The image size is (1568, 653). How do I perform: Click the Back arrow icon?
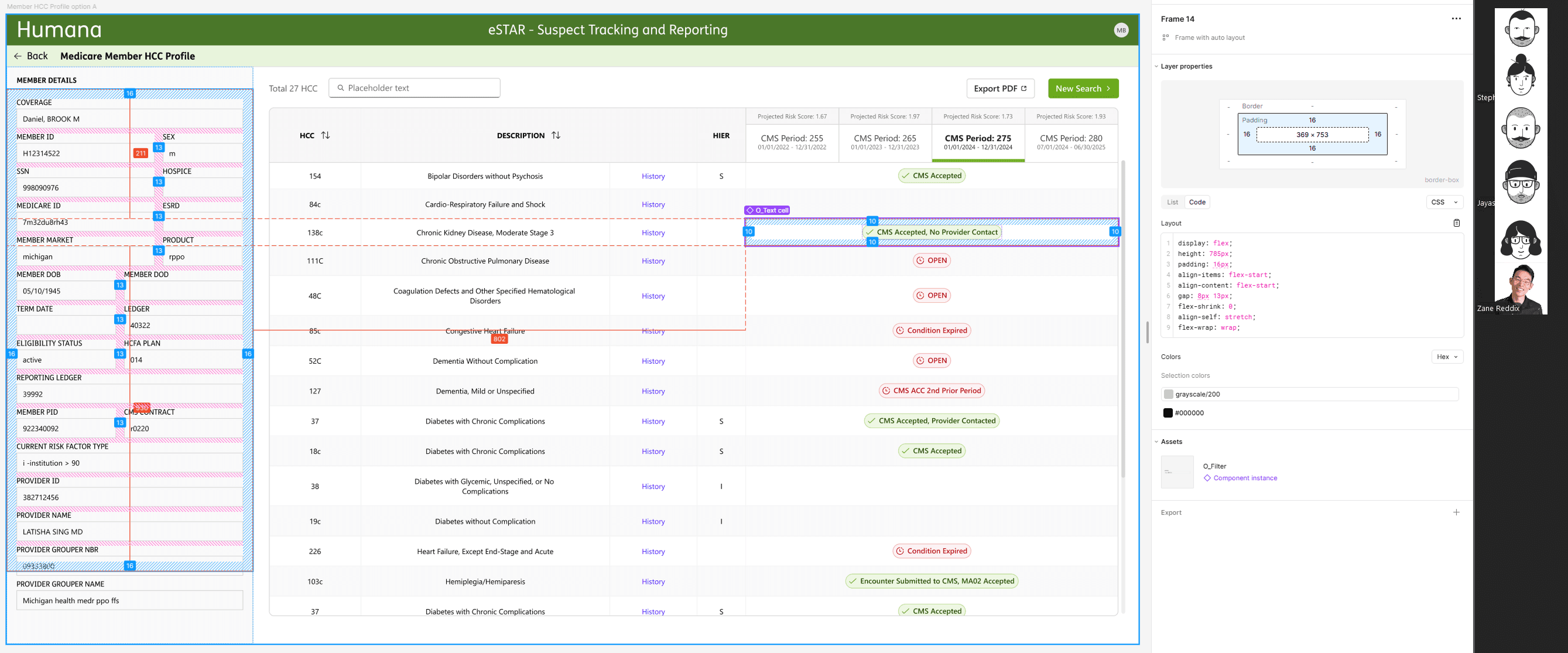18,56
